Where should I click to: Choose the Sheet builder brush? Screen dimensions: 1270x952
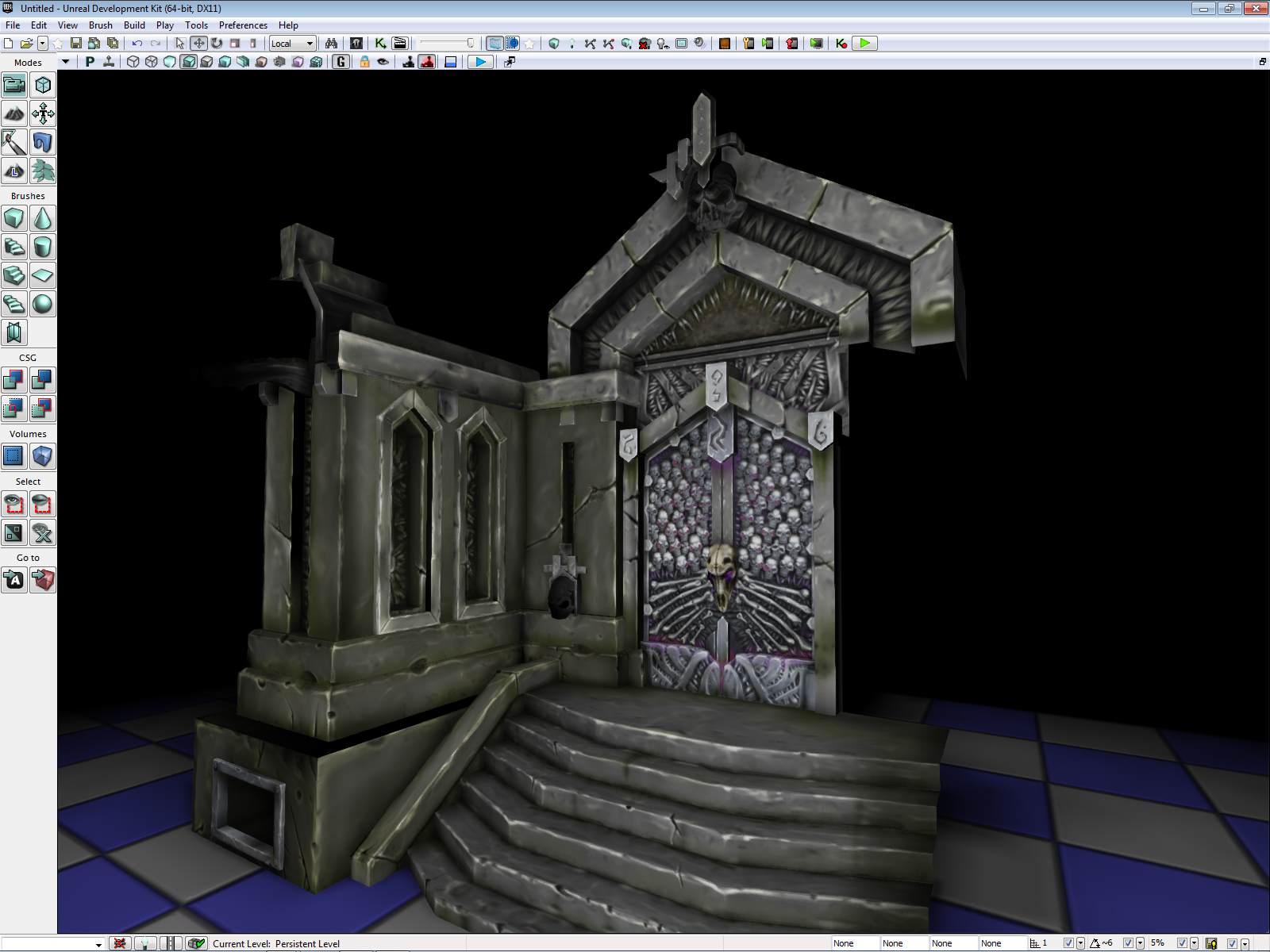43,275
